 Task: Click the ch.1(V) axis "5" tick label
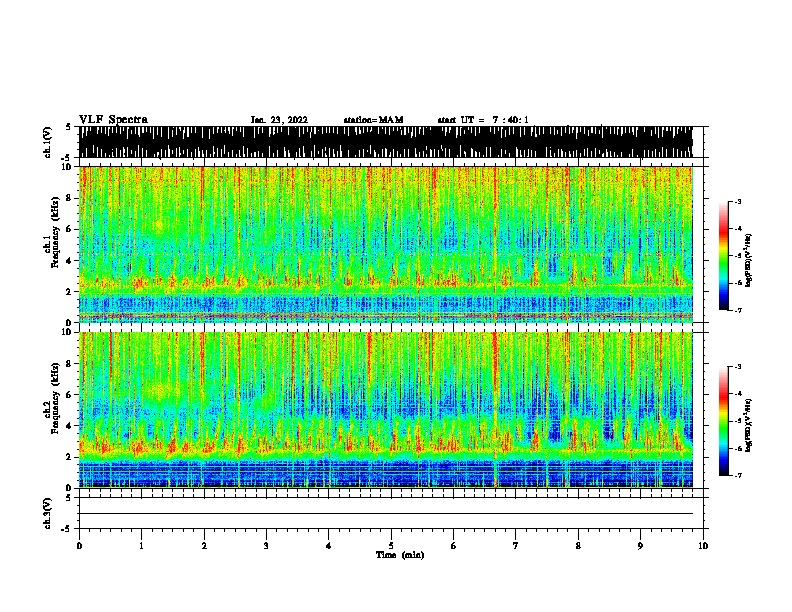[70, 127]
